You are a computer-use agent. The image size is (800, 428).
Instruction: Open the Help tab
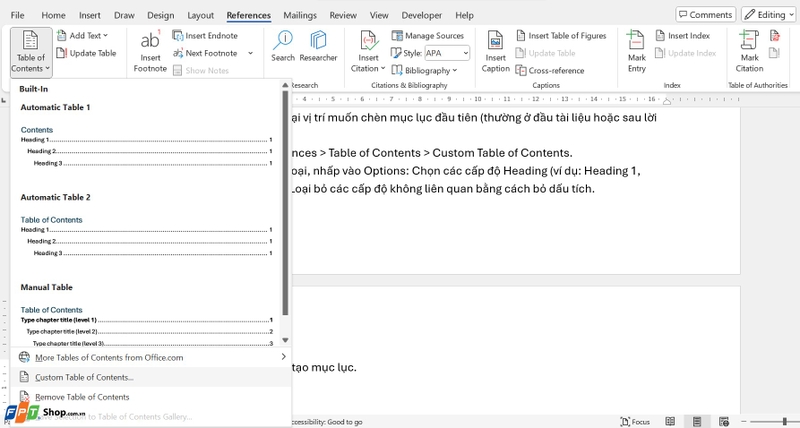tap(464, 15)
